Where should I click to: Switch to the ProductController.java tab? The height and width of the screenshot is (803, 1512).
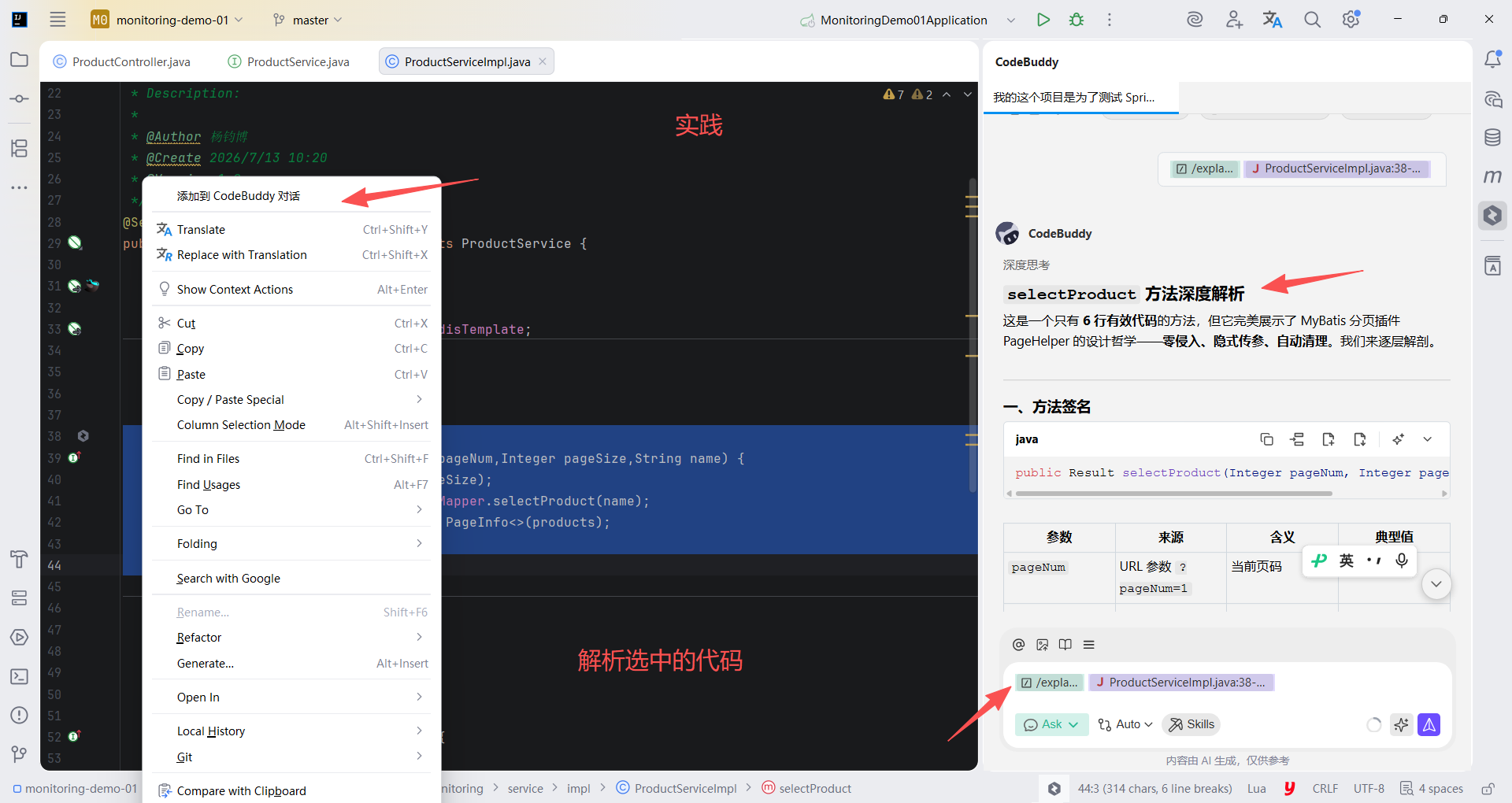pyautogui.click(x=122, y=61)
